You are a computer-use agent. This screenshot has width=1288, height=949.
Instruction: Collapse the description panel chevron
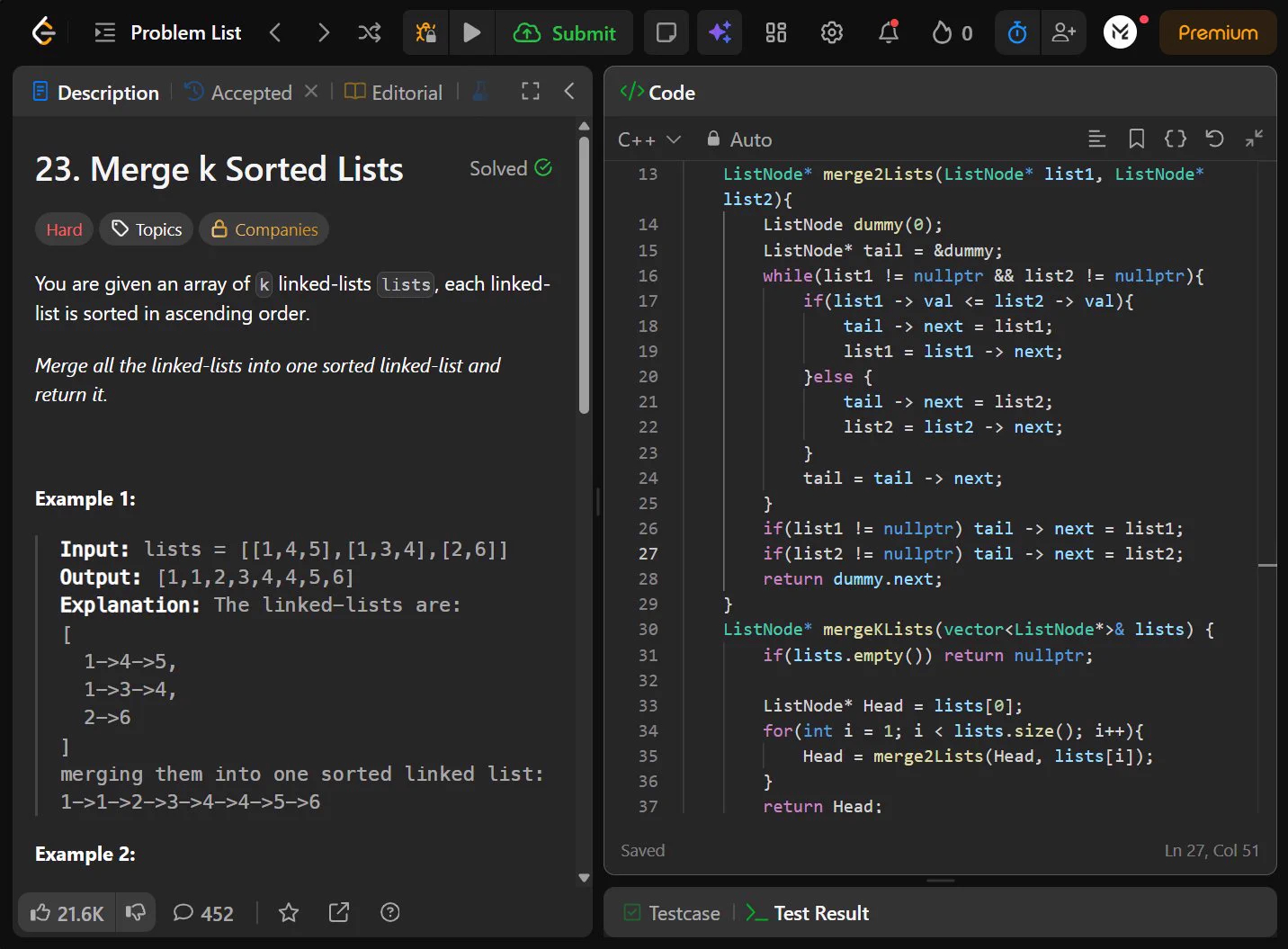pos(569,91)
